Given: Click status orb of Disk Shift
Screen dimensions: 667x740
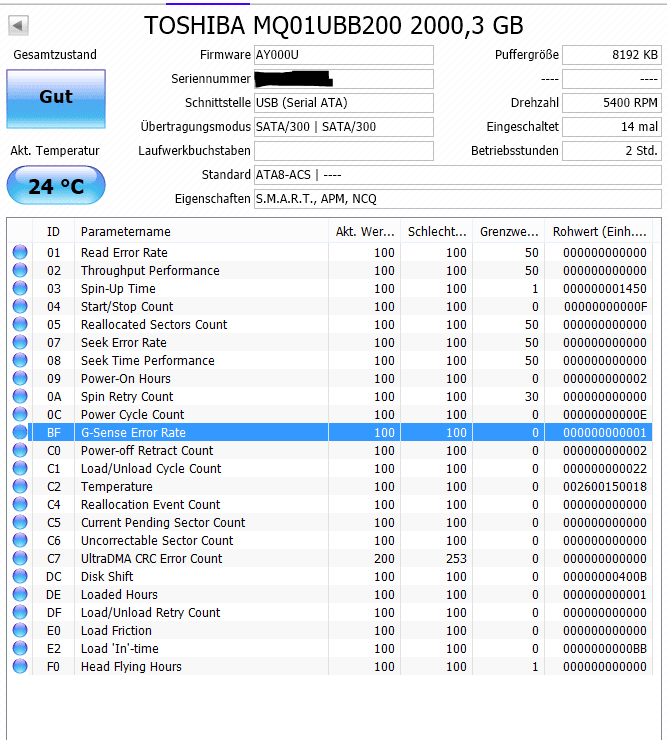Looking at the screenshot, I should coord(20,576).
